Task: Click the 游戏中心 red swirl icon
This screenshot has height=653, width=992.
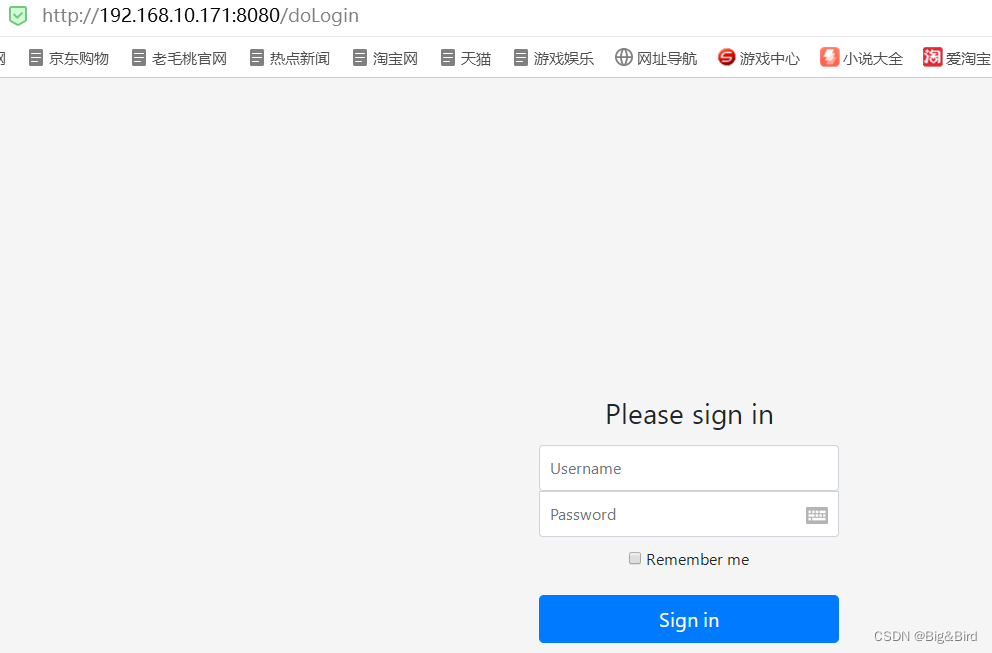Action: point(726,58)
